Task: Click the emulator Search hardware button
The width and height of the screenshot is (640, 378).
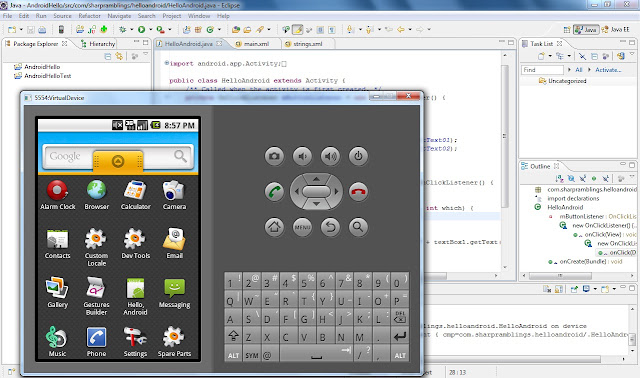Action: [x=358, y=227]
